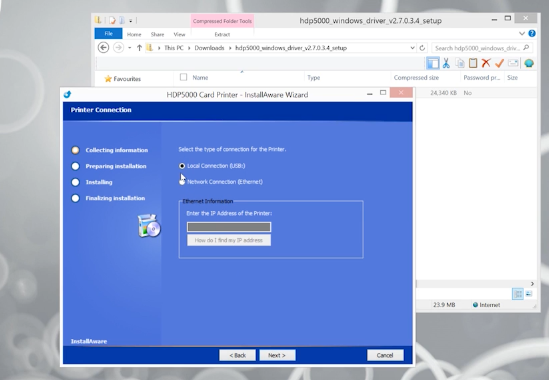This screenshot has height=380, width=549.
Task: Sort by Password protected column header
Action: pos(482,78)
